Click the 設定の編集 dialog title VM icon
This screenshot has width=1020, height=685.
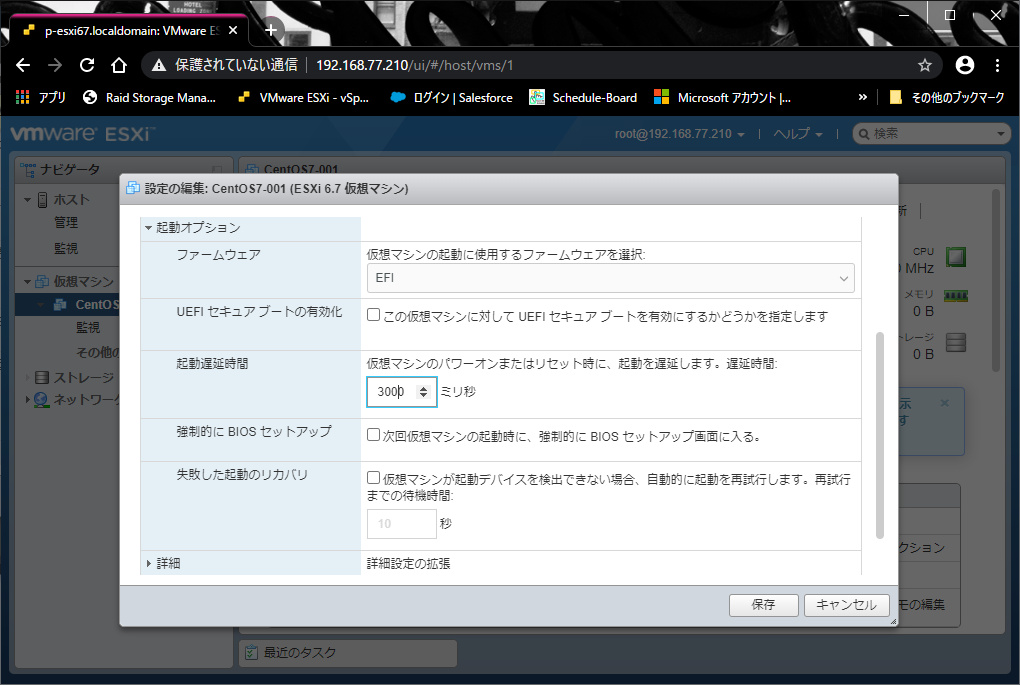pos(133,188)
